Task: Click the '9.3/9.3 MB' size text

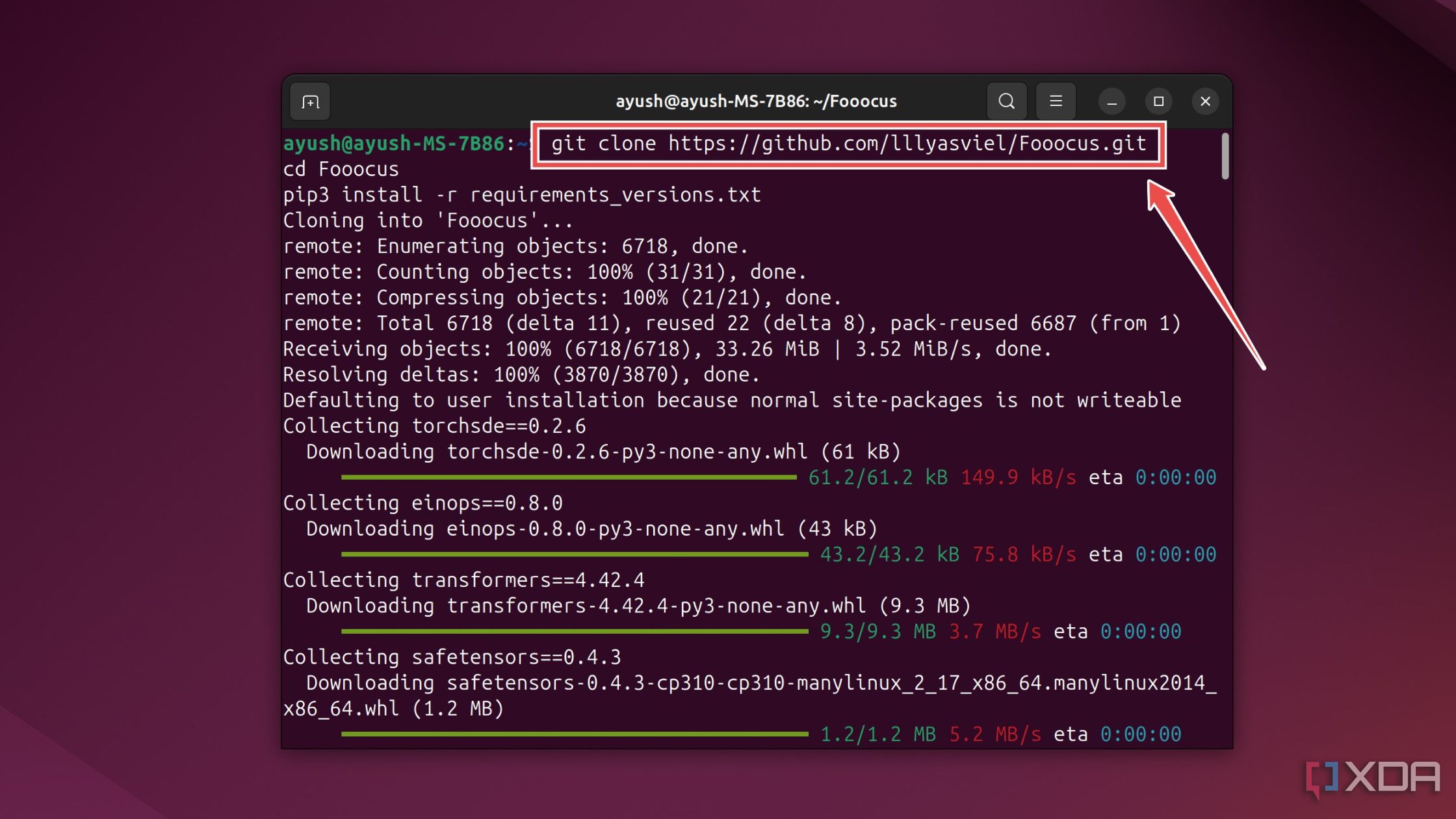Action: coord(878,631)
